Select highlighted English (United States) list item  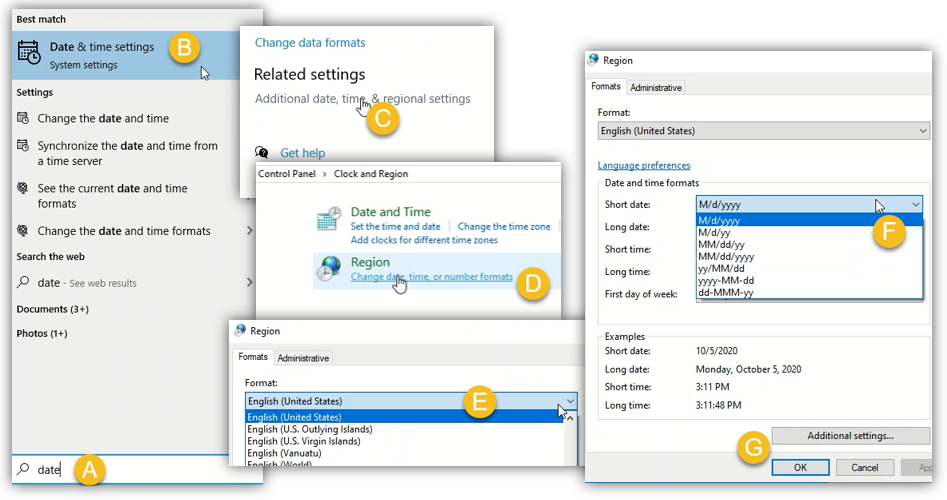tap(405, 417)
